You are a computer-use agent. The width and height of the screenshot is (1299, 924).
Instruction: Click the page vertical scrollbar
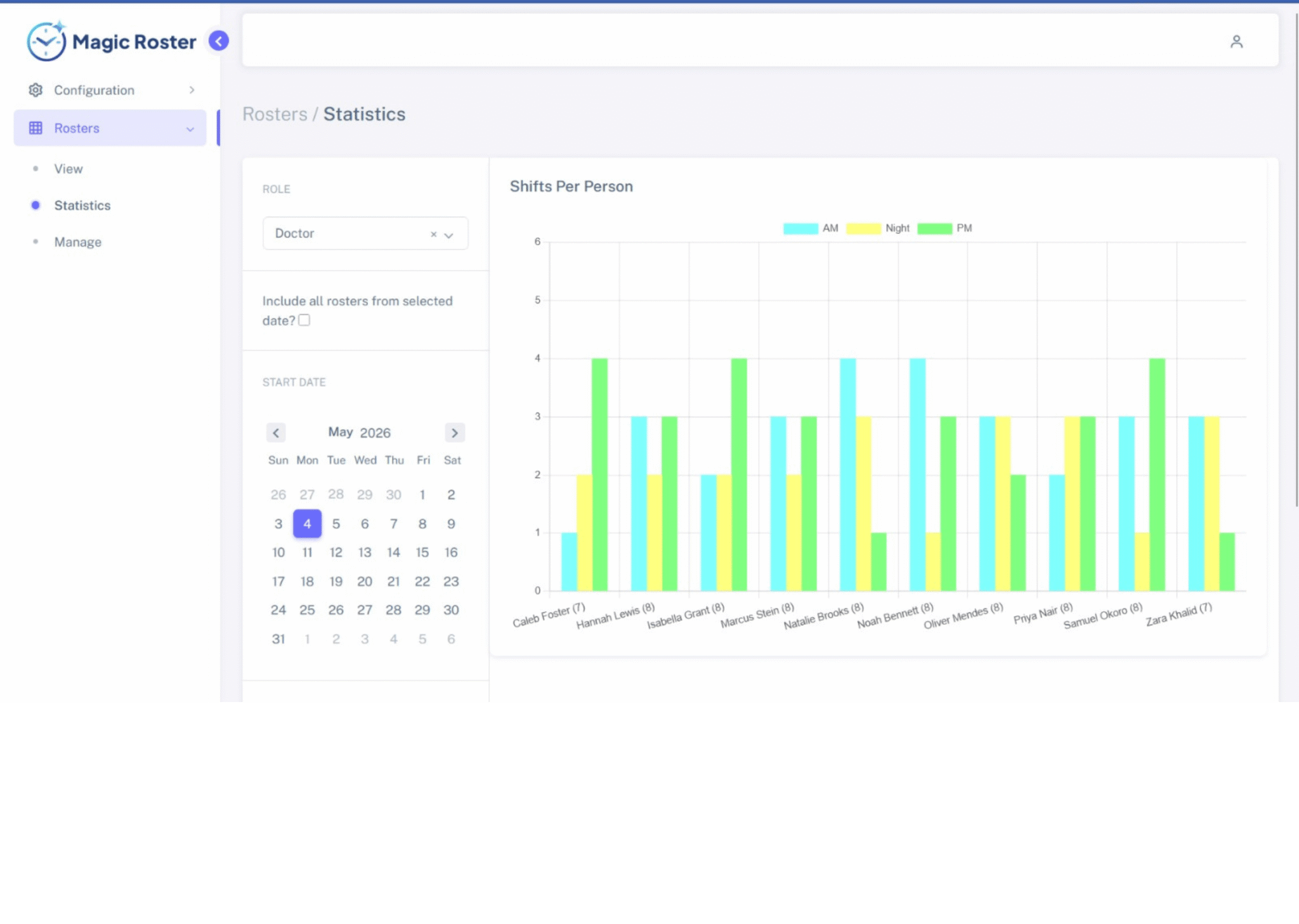1296,260
